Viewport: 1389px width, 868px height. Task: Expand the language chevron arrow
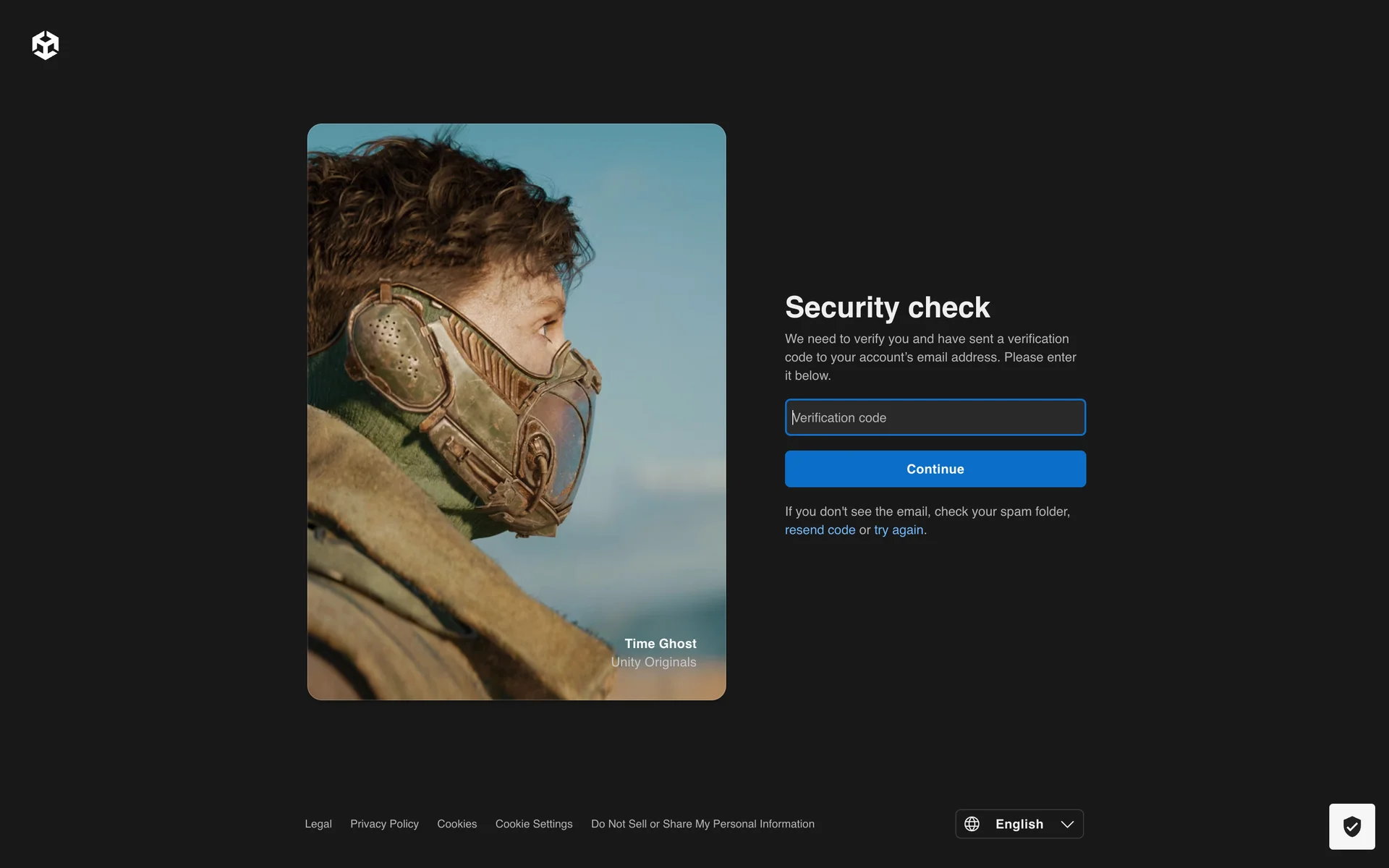1067,824
